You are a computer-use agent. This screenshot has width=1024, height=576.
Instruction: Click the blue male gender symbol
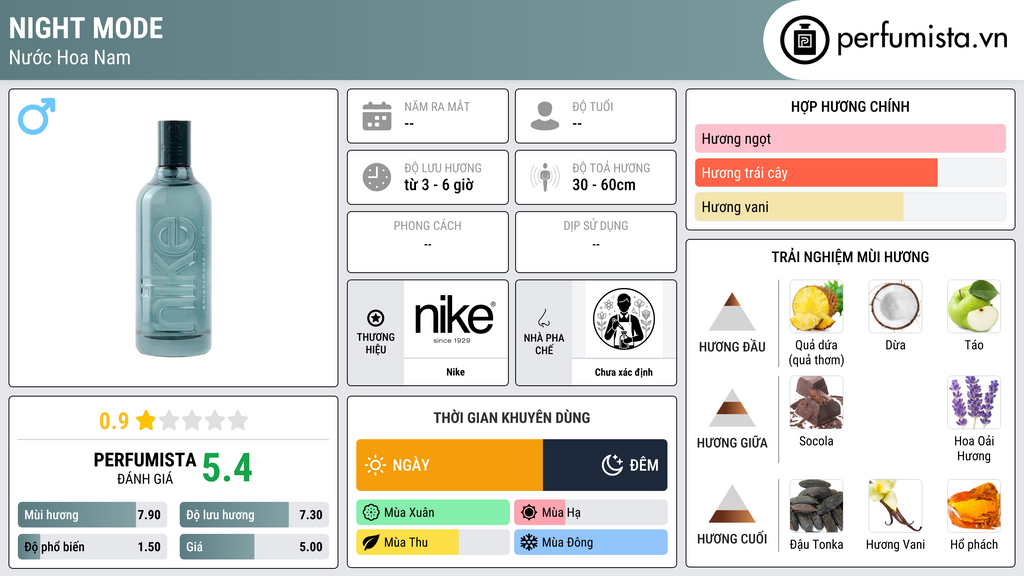coord(37,116)
